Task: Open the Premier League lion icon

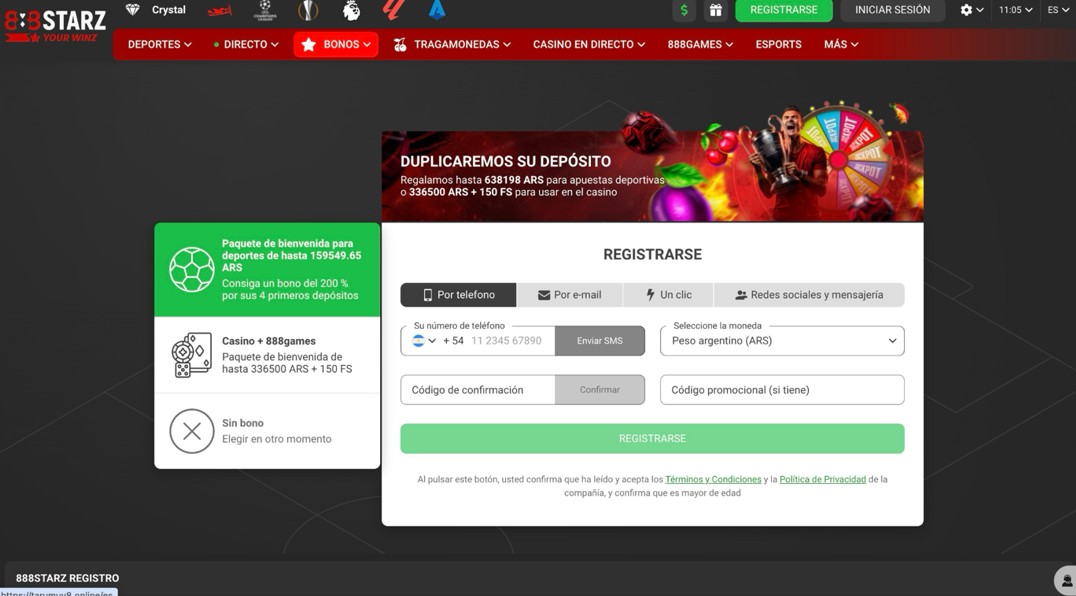Action: click(x=351, y=11)
